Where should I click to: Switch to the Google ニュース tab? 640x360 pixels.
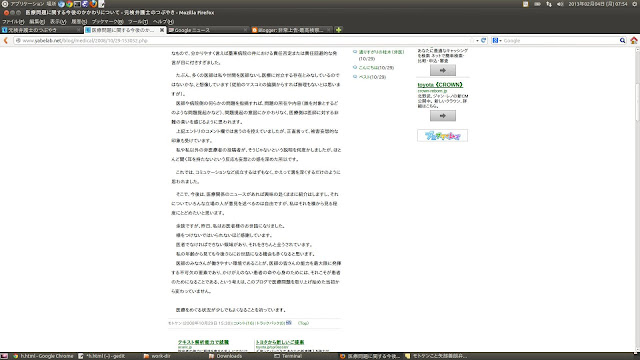207,30
